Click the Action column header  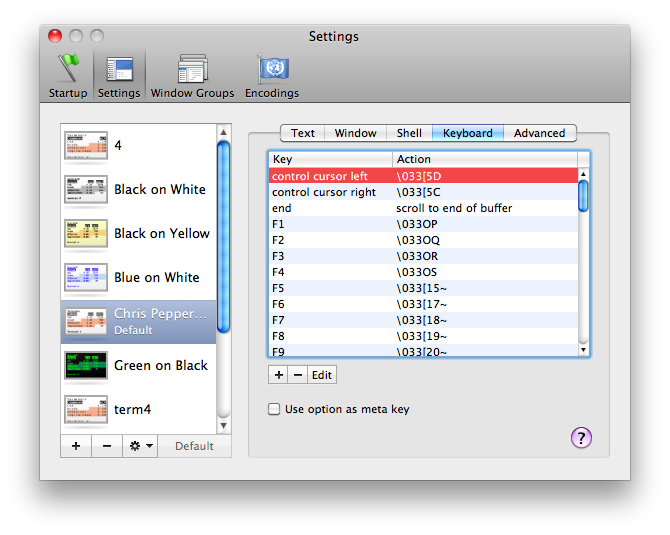pyautogui.click(x=485, y=159)
